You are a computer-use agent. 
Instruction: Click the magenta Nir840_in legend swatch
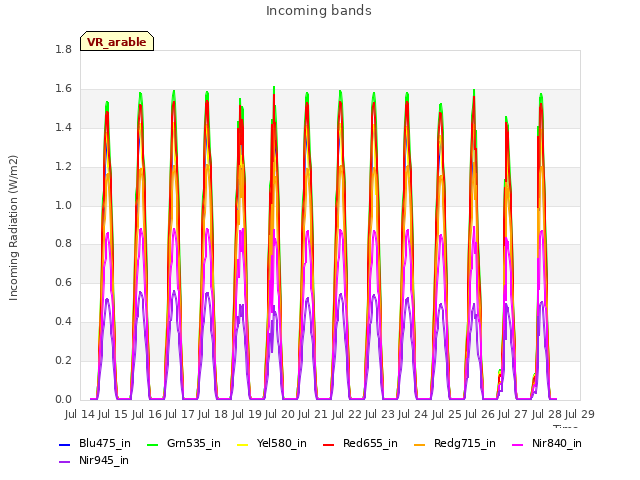[x=517, y=444]
